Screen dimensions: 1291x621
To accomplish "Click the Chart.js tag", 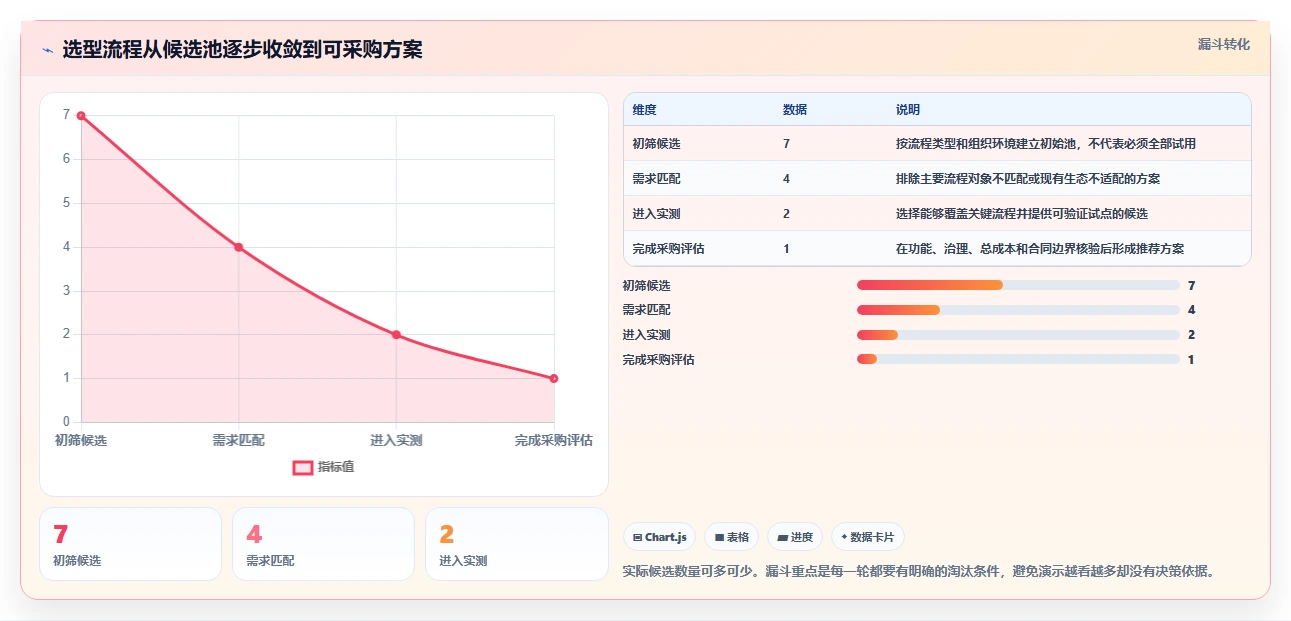I will pyautogui.click(x=659, y=537).
